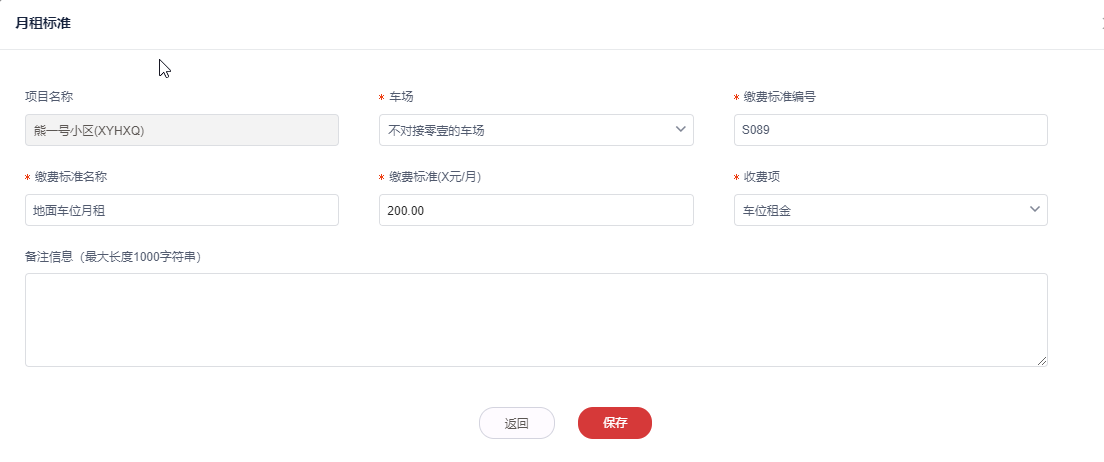The width and height of the screenshot is (1104, 462).
Task: Save the form with 保存 button
Action: pos(615,423)
